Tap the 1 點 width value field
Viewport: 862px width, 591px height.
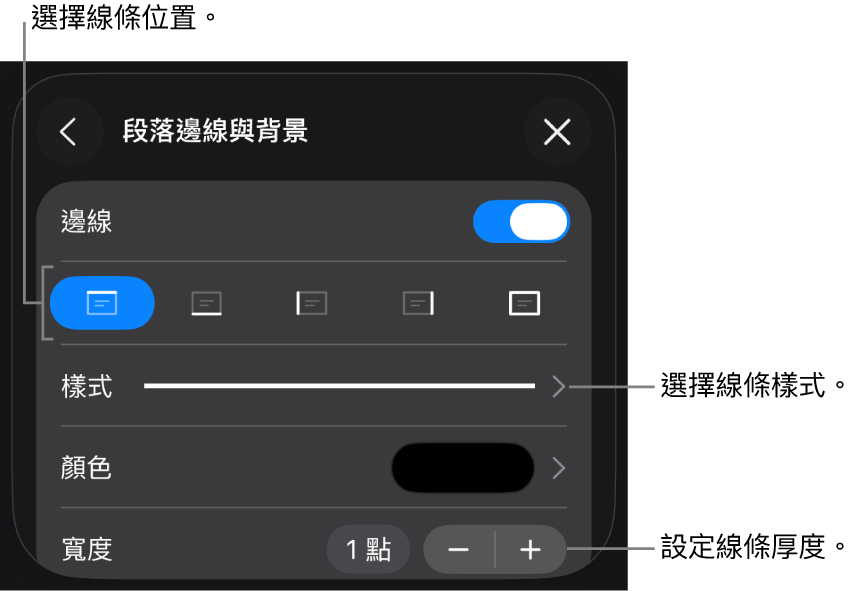368,550
